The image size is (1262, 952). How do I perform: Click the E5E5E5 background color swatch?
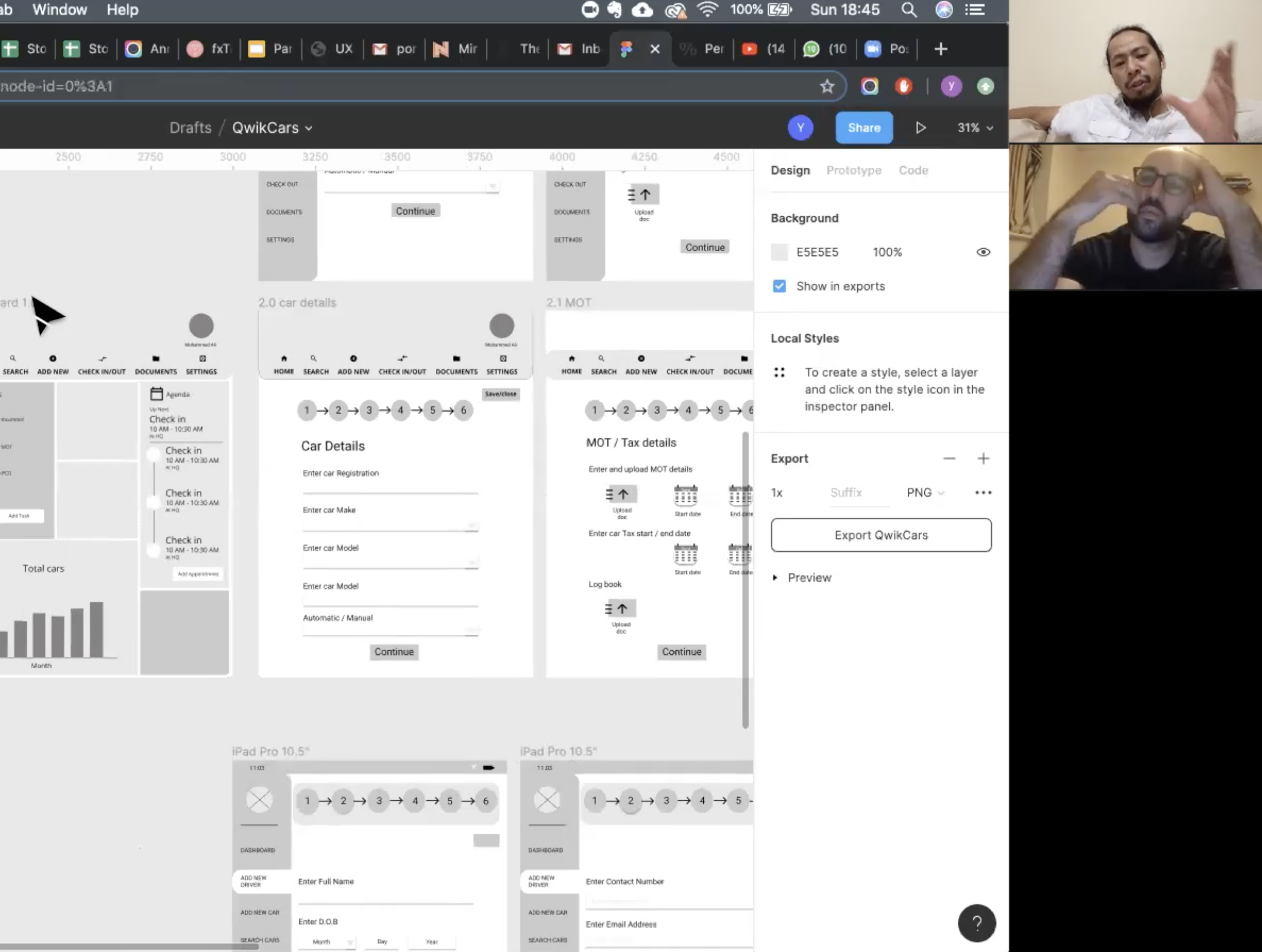click(779, 252)
